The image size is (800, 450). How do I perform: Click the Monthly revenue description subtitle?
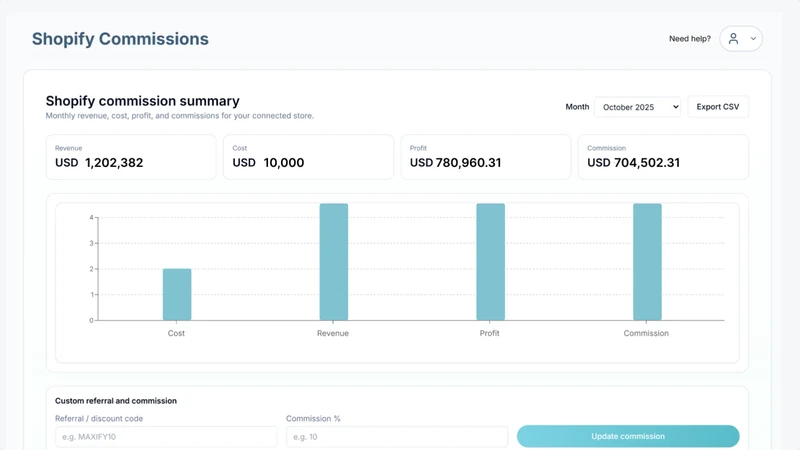click(x=180, y=116)
